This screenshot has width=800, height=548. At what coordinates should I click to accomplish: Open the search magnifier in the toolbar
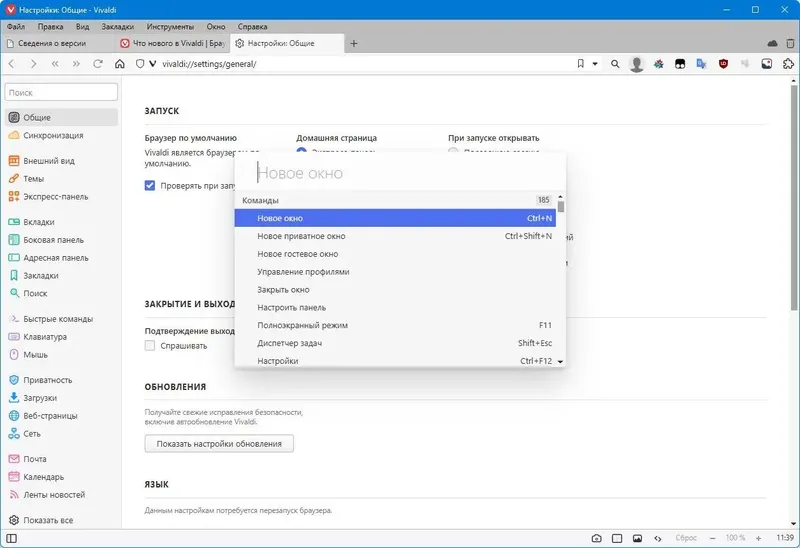615,64
